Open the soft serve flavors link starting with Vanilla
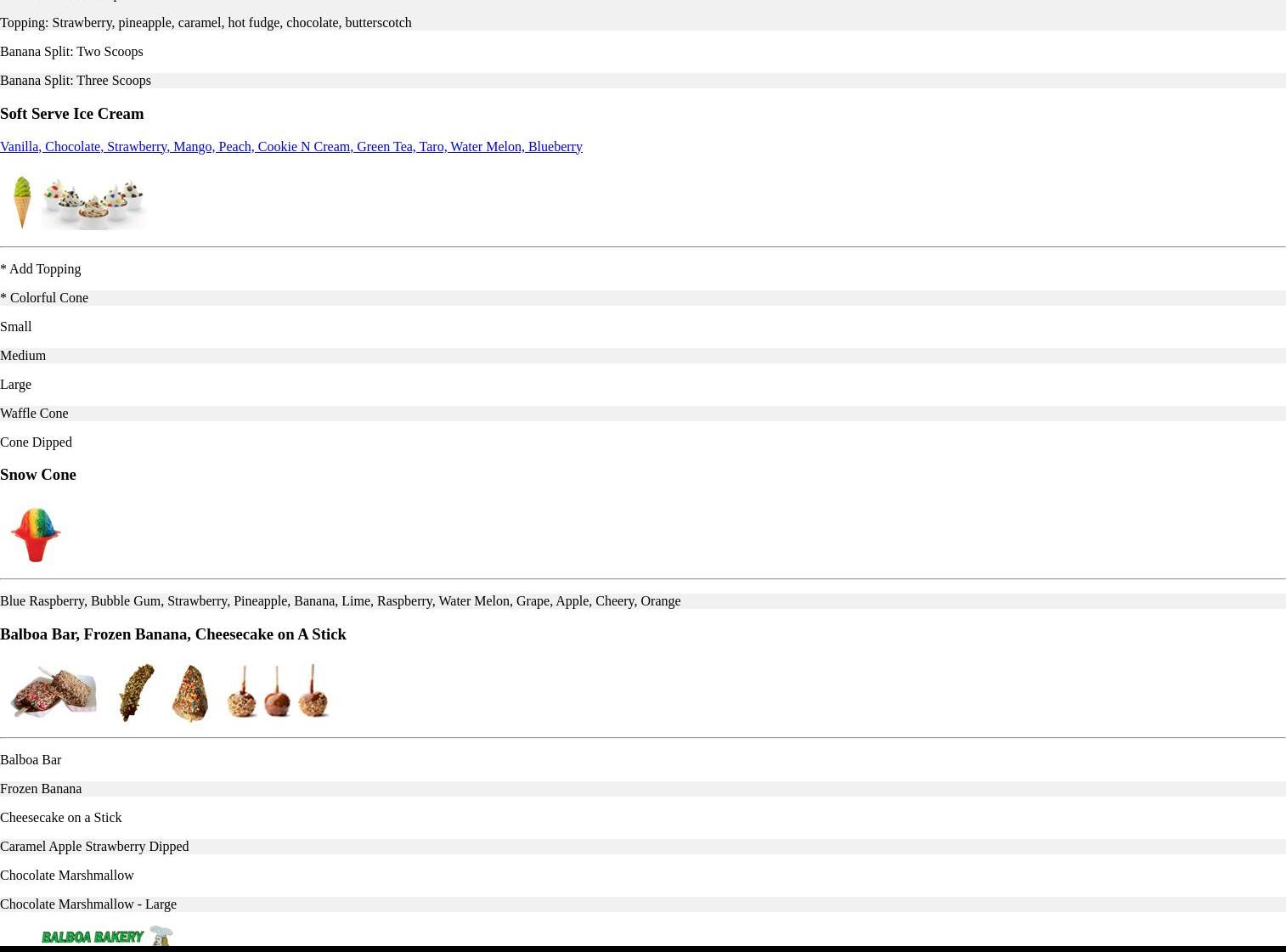 click(x=290, y=146)
